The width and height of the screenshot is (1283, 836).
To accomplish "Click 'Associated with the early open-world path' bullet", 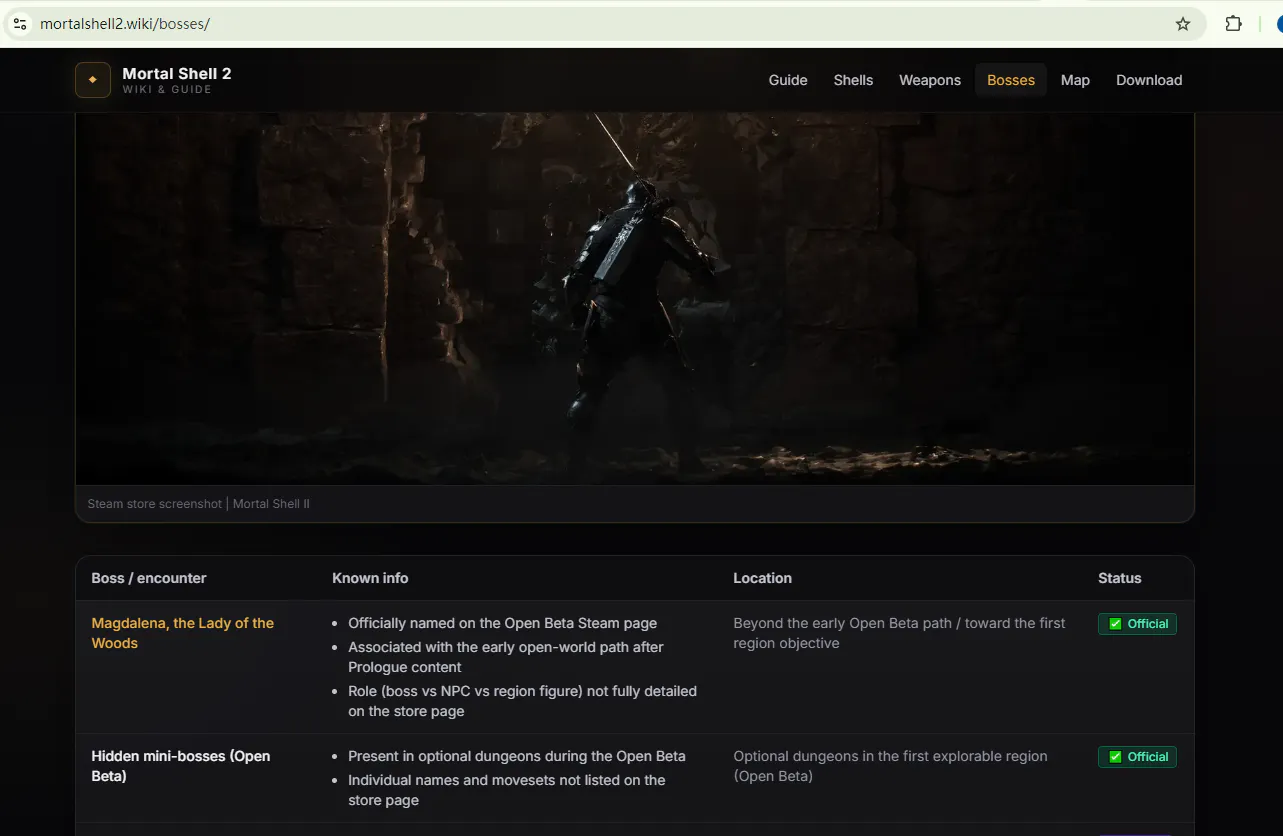I will pos(506,657).
